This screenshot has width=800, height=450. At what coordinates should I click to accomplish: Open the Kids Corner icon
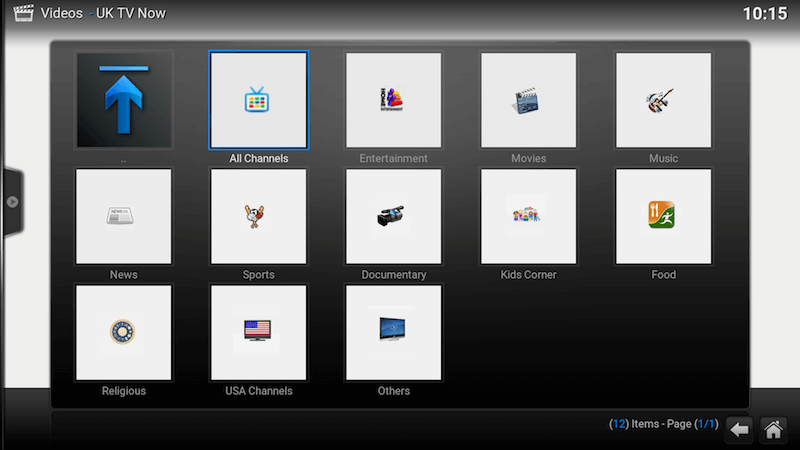click(x=528, y=216)
